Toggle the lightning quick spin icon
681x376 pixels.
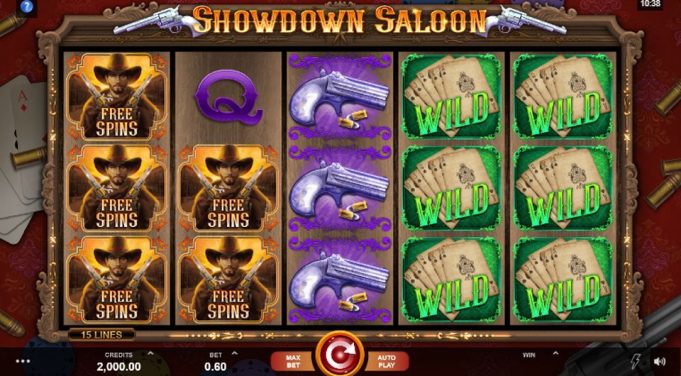(x=636, y=361)
